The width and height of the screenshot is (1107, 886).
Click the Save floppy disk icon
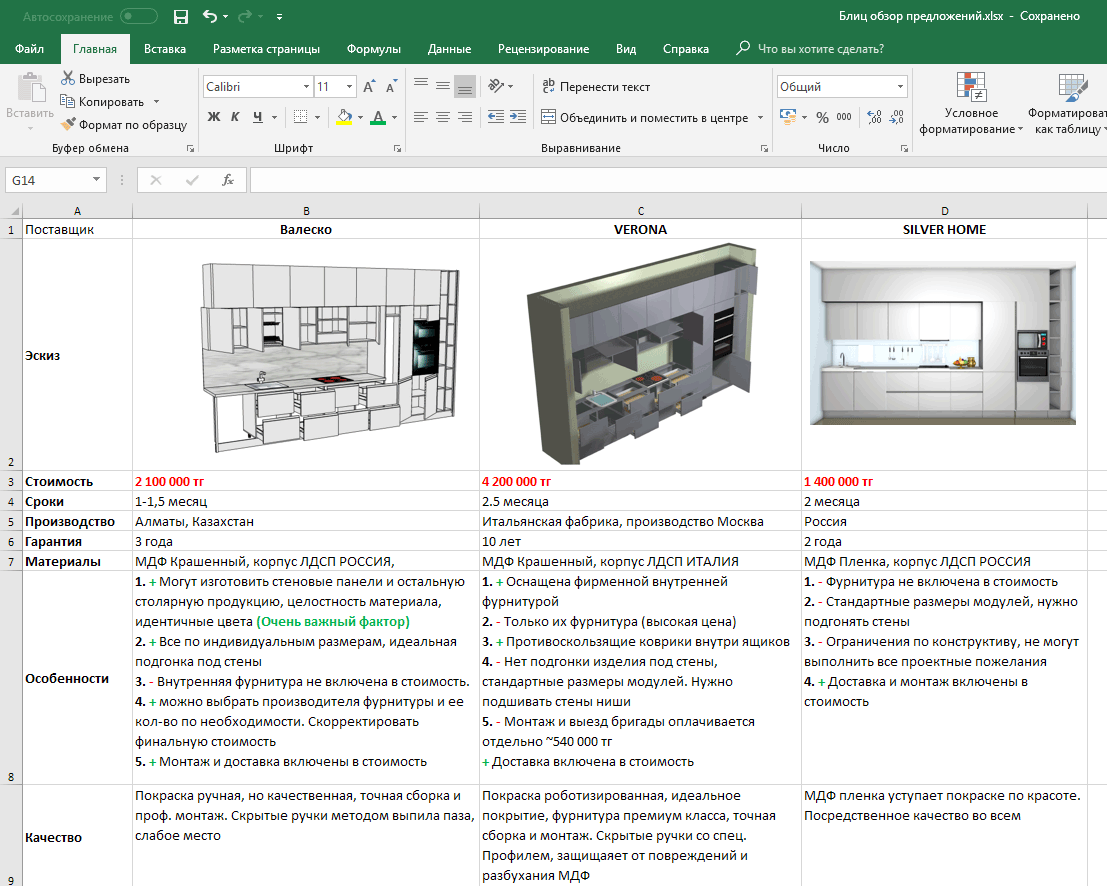pos(181,17)
